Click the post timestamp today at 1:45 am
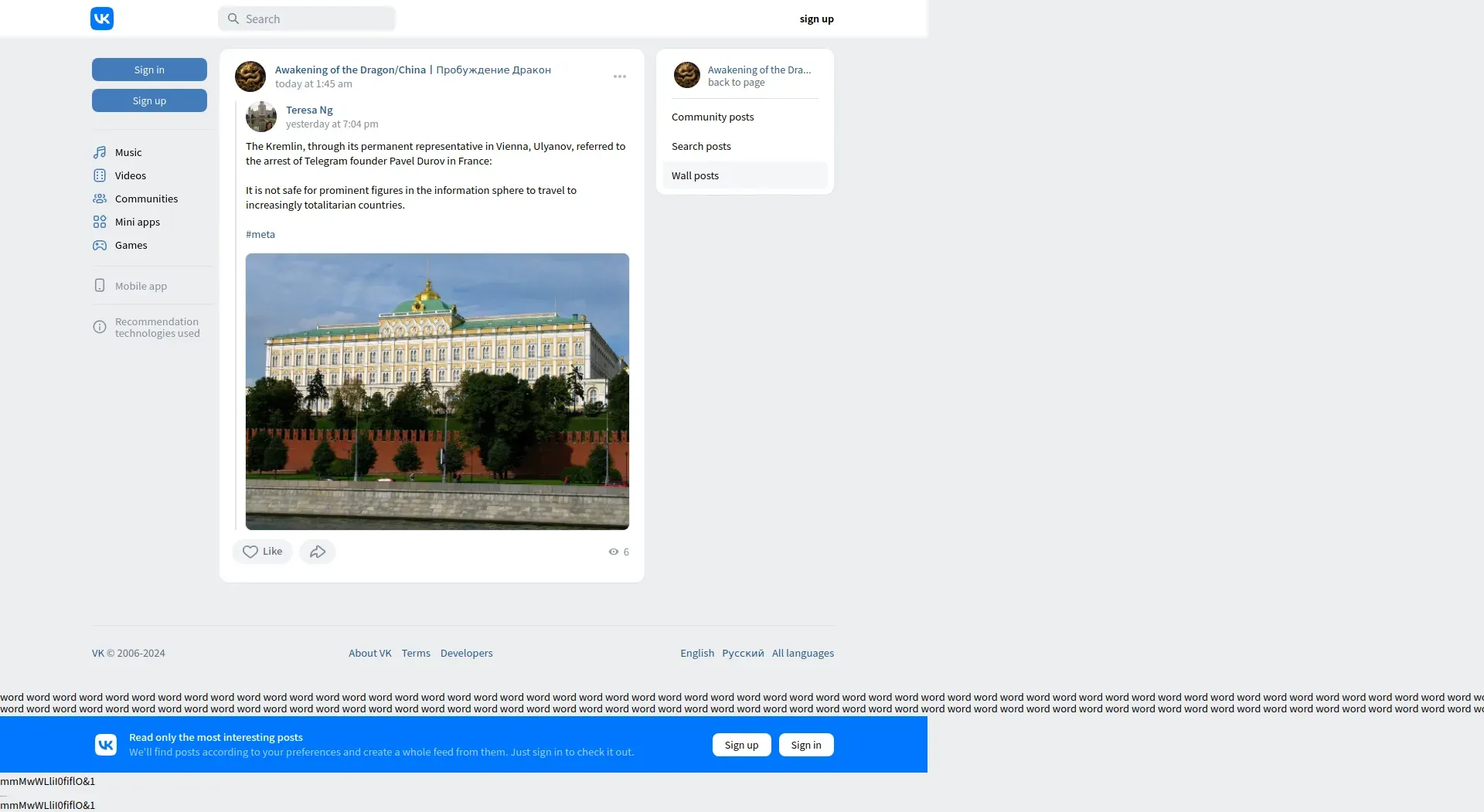Image resolution: width=1484 pixels, height=812 pixels. (314, 83)
